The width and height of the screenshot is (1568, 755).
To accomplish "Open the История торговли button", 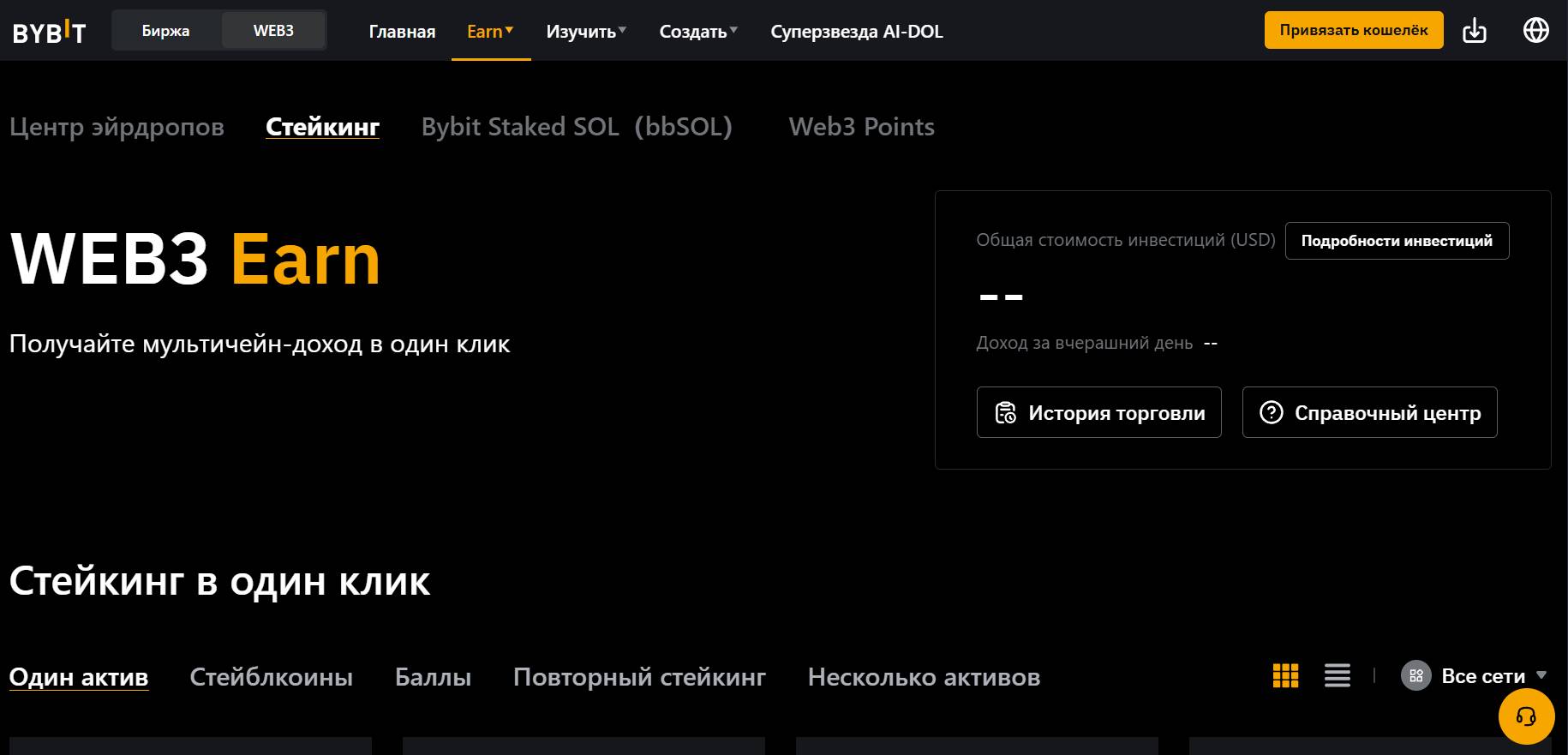I will (1098, 413).
